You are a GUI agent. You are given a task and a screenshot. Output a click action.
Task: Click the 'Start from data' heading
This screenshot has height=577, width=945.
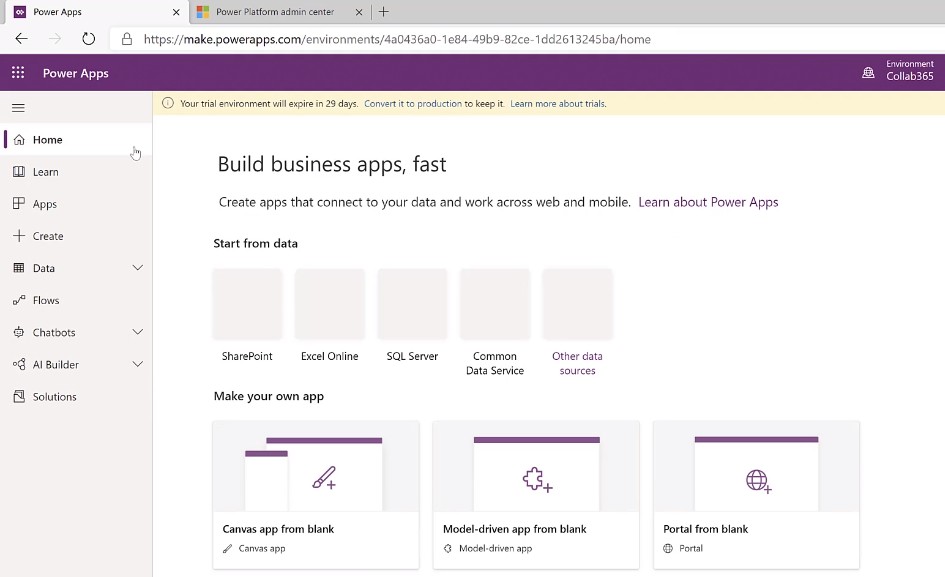pyautogui.click(x=256, y=244)
